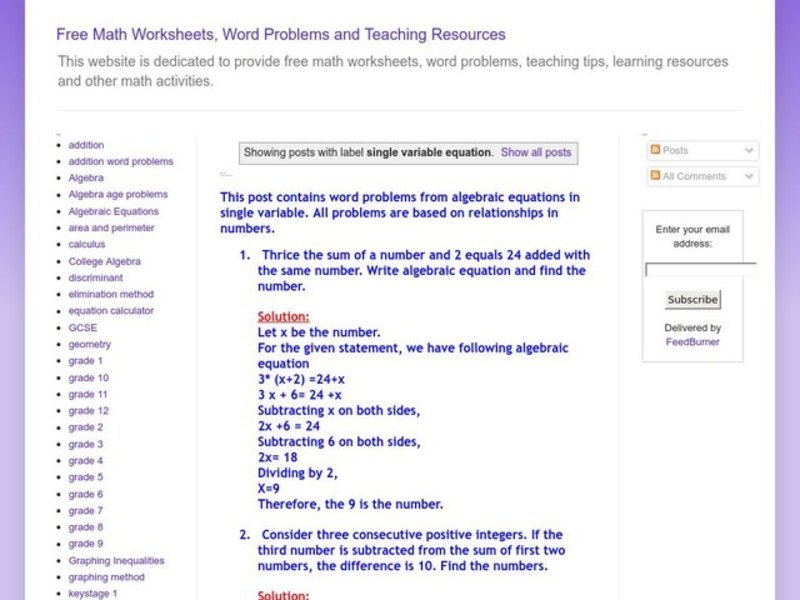Viewport: 800px width, 600px height.
Task: Click the All Comments RSS feed icon
Action: point(655,176)
